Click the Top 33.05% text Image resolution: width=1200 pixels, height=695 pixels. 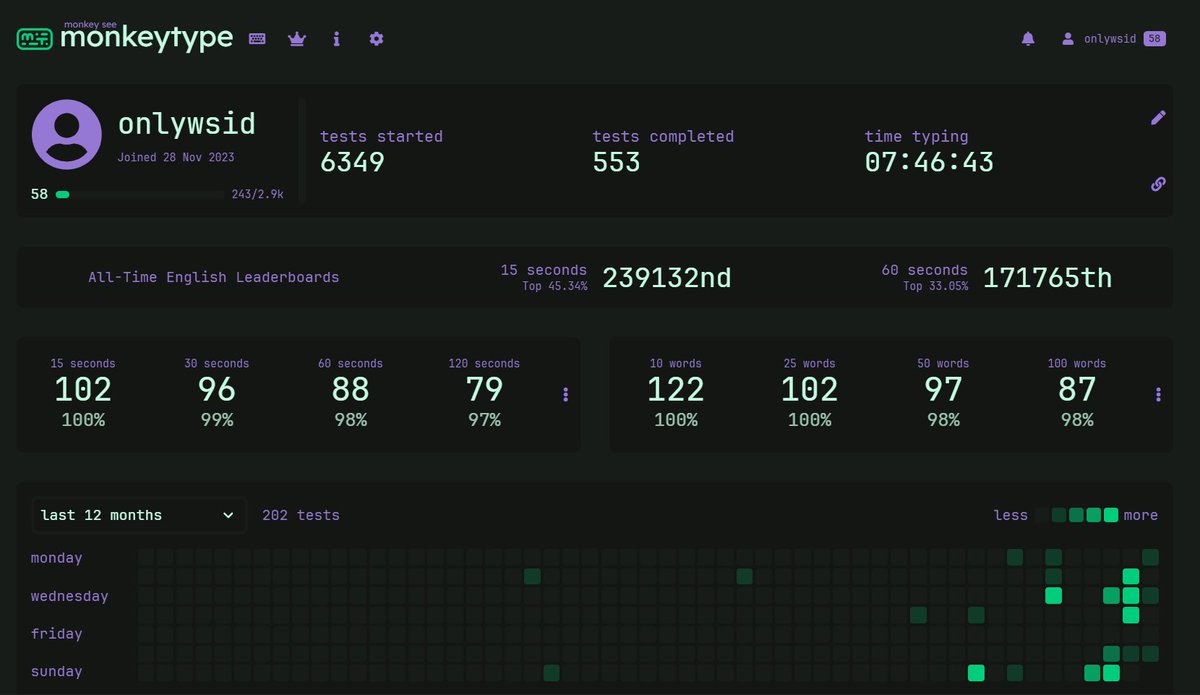[936, 286]
